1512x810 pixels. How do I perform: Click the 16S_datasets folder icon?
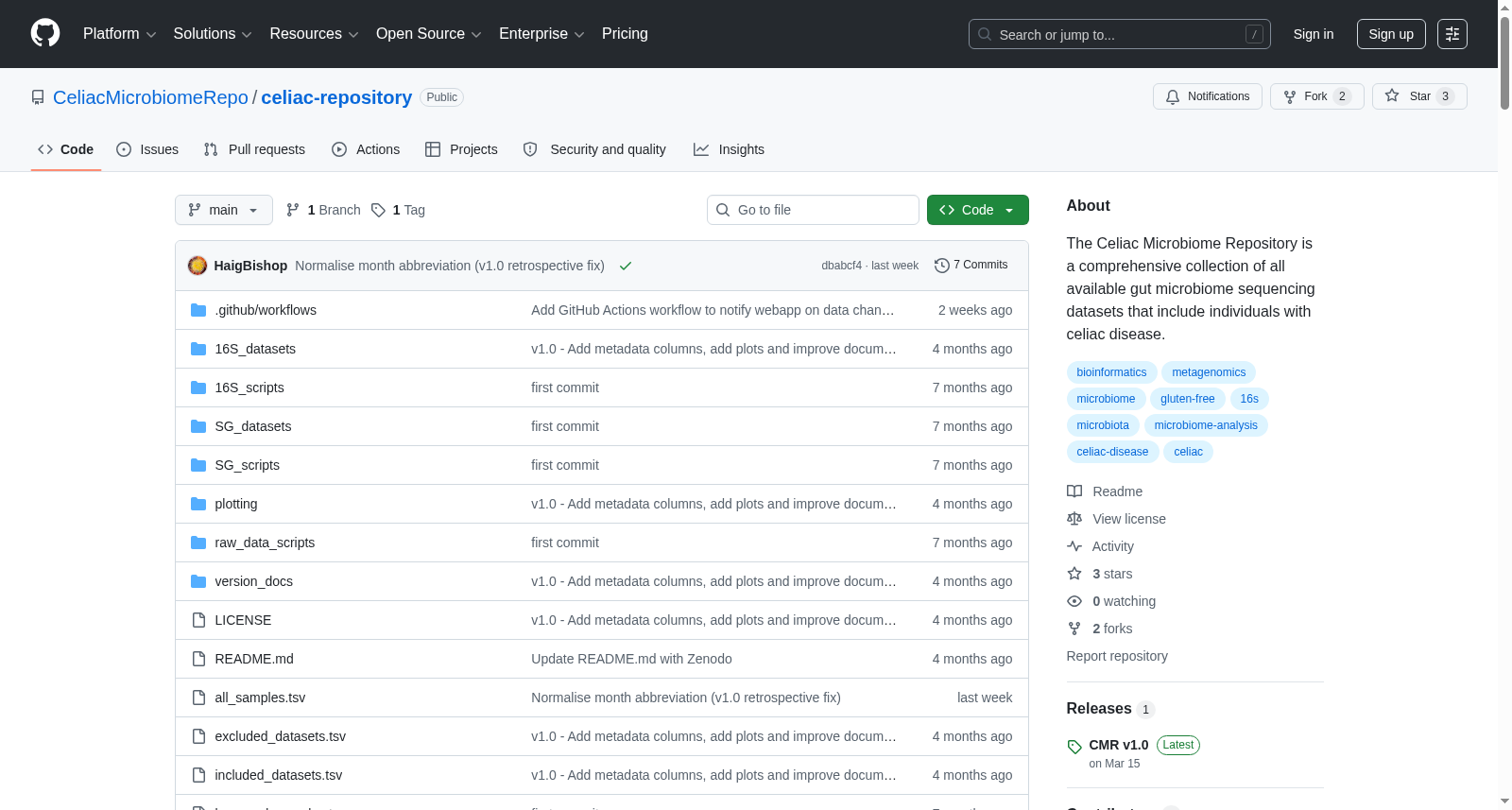click(x=198, y=349)
